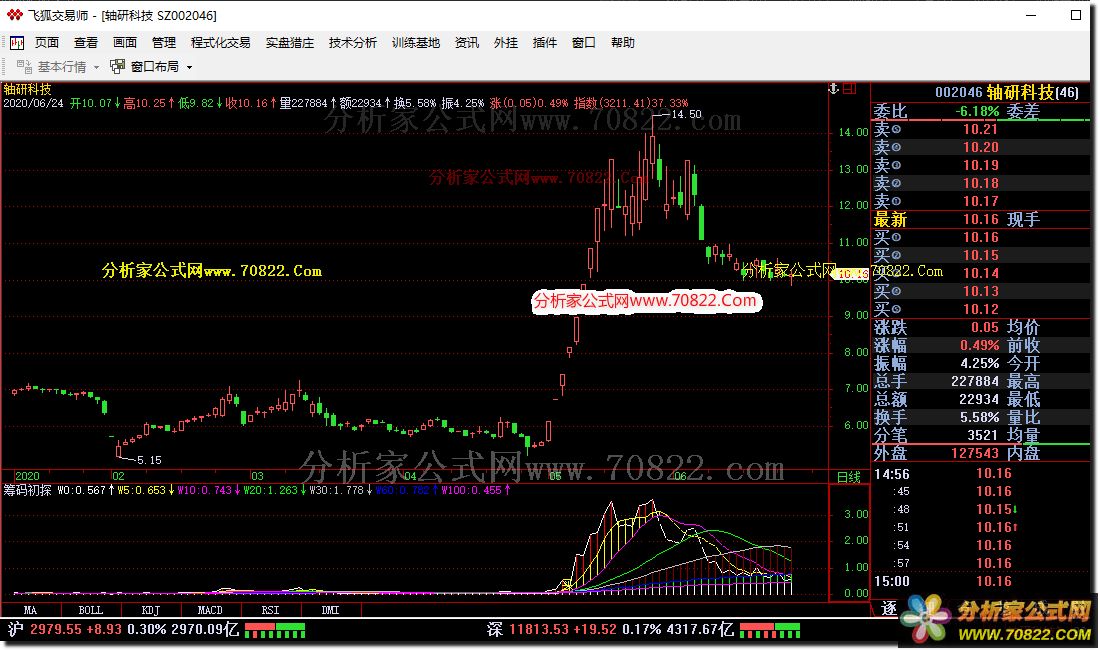Viewport: 1100px width, 650px height.
Task: Click the 飞狐交易师 title bar logo
Action: pyautogui.click(x=15, y=15)
